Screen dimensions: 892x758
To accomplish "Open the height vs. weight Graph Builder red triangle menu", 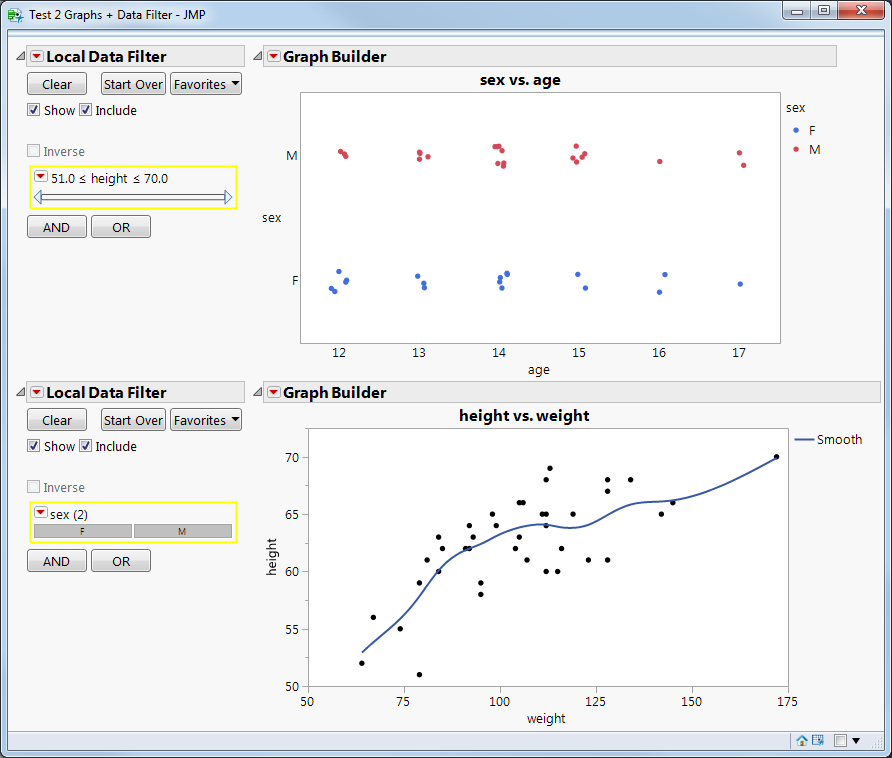I will click(x=273, y=393).
